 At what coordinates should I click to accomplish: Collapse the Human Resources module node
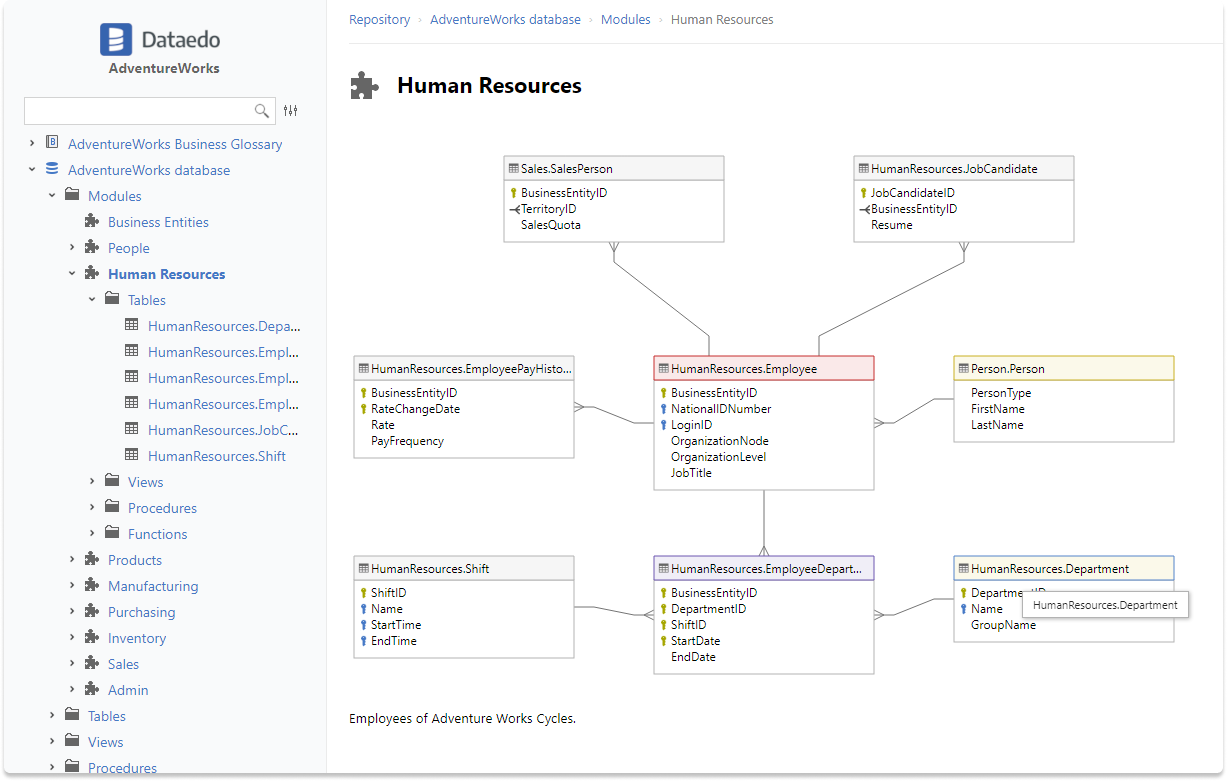click(x=72, y=274)
